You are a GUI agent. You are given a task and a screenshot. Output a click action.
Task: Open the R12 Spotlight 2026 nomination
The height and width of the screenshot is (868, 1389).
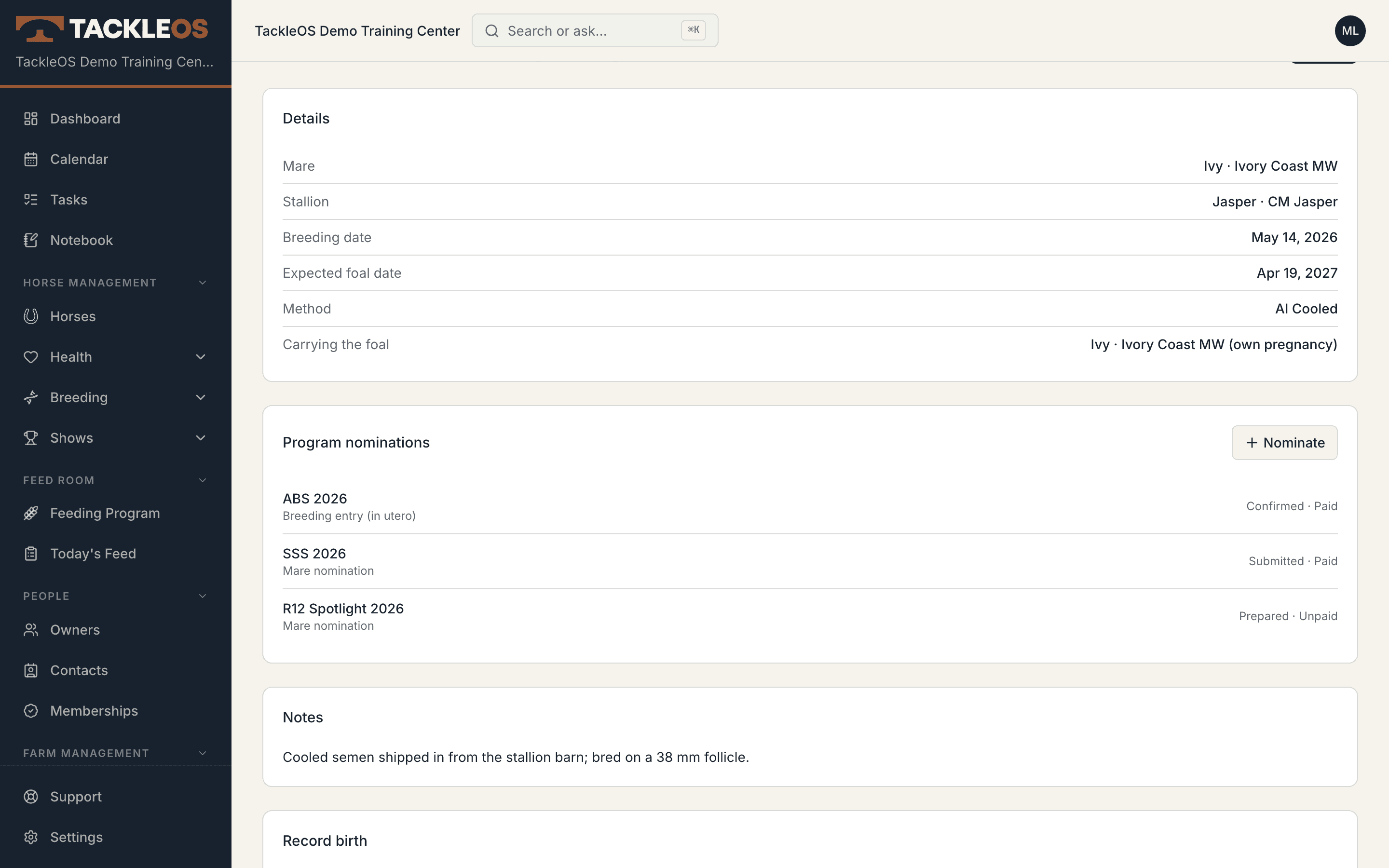pyautogui.click(x=810, y=616)
